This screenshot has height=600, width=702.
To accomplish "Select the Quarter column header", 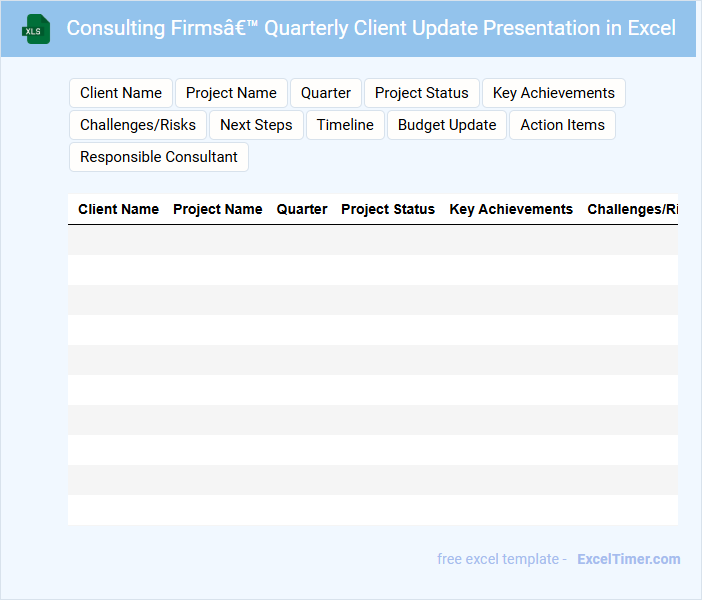I will 302,209.
